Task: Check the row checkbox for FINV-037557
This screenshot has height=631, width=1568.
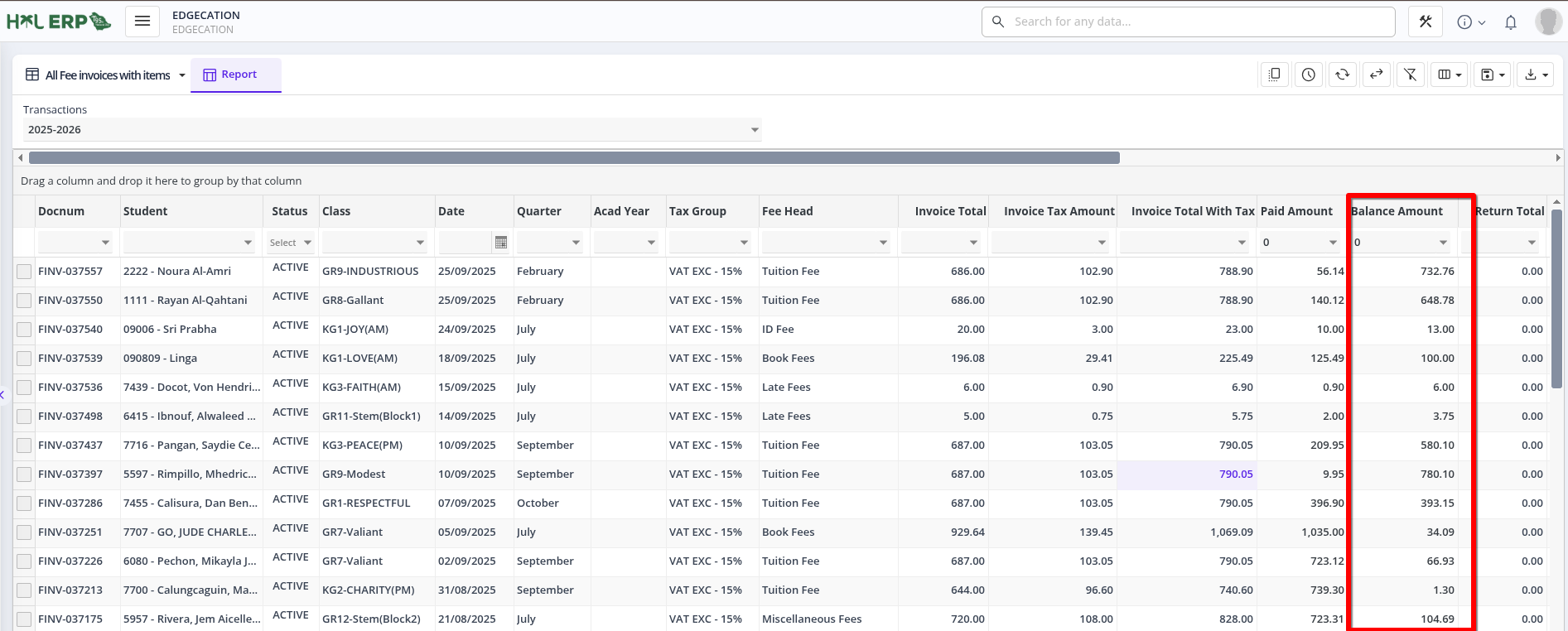Action: pos(24,272)
